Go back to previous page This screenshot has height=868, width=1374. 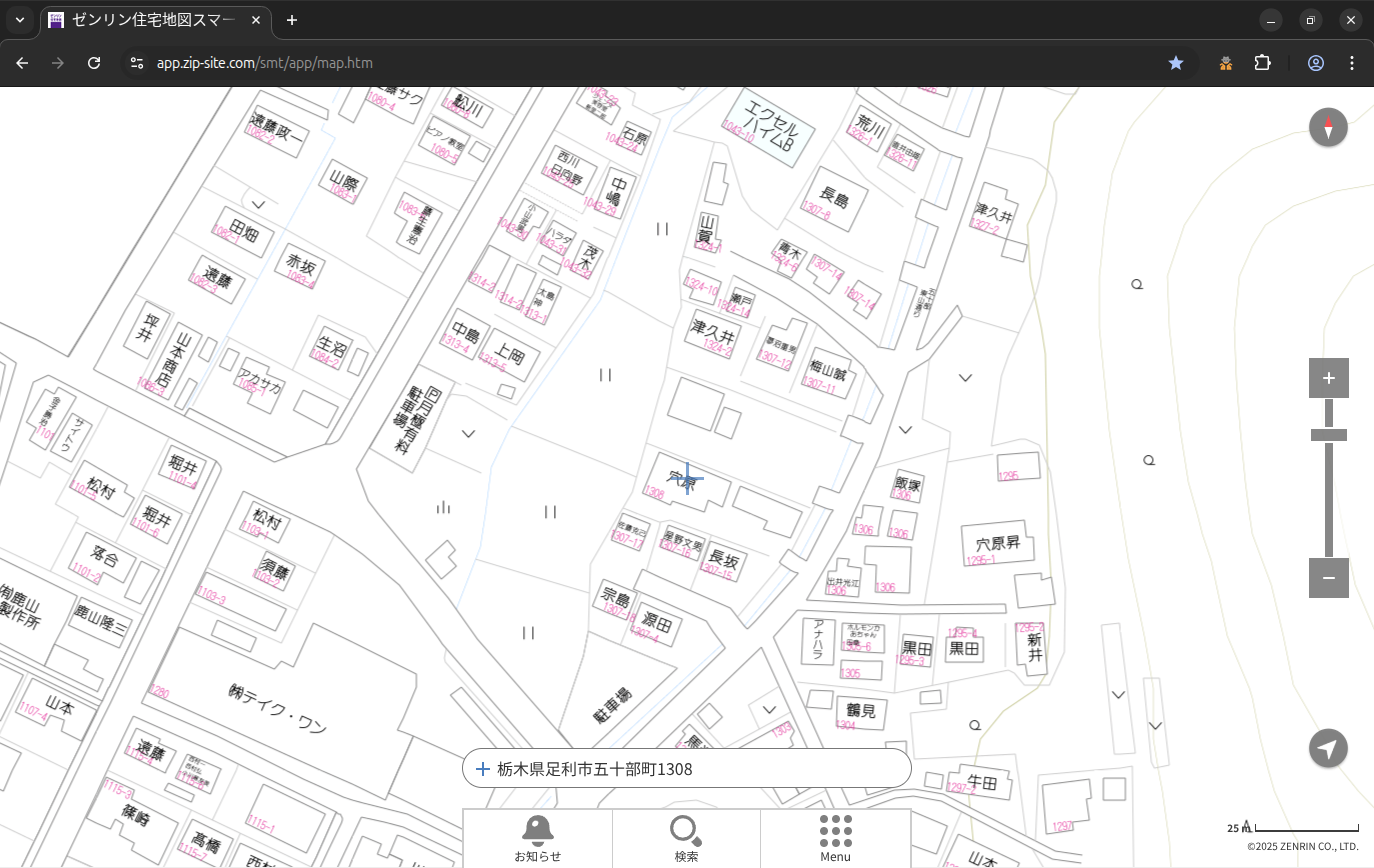tap(22, 63)
